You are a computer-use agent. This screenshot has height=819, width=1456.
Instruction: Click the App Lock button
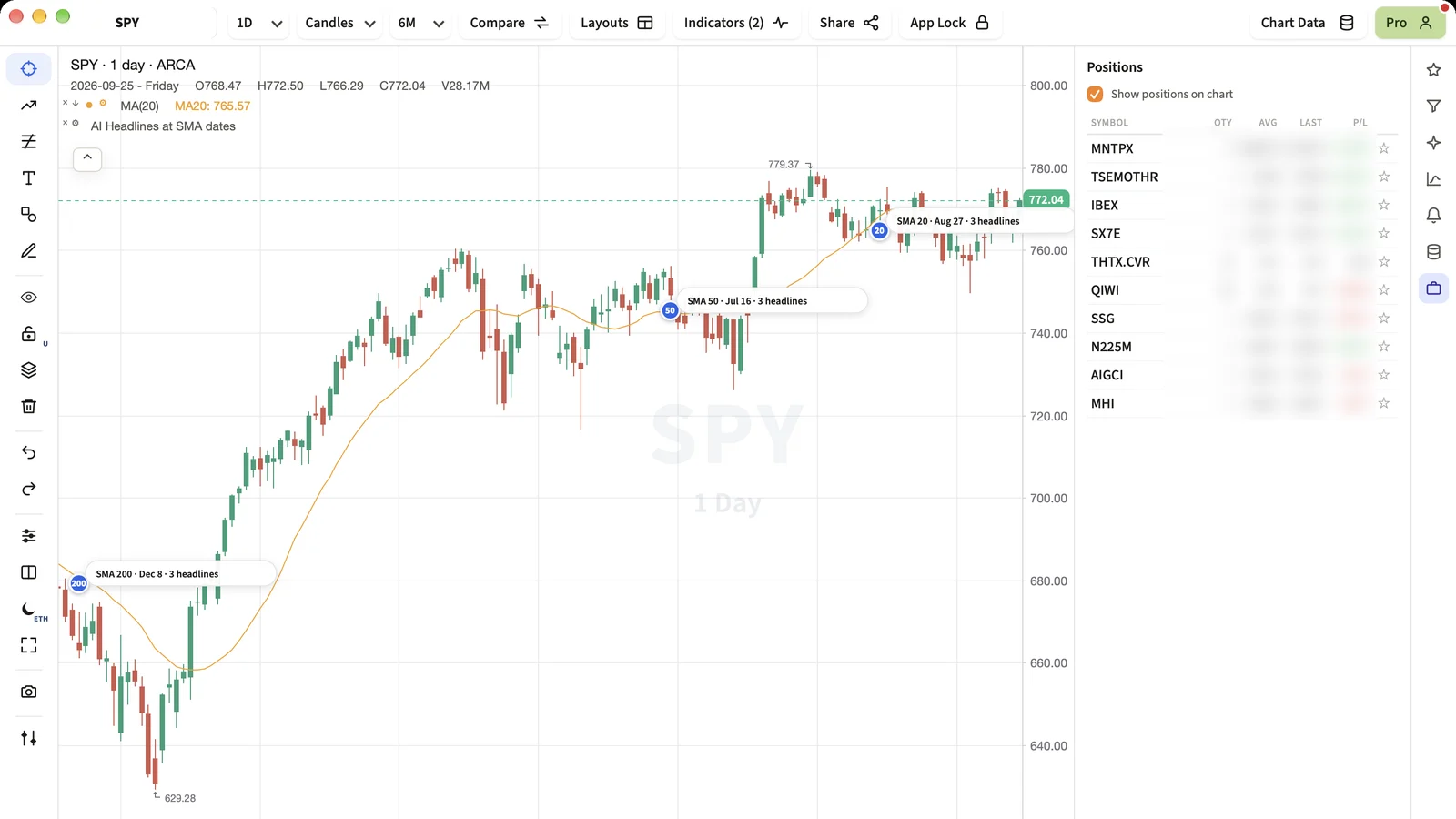click(950, 23)
